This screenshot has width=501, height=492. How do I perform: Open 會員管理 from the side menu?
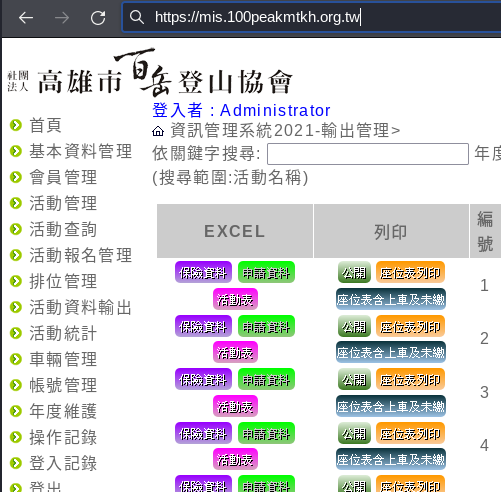[63, 177]
